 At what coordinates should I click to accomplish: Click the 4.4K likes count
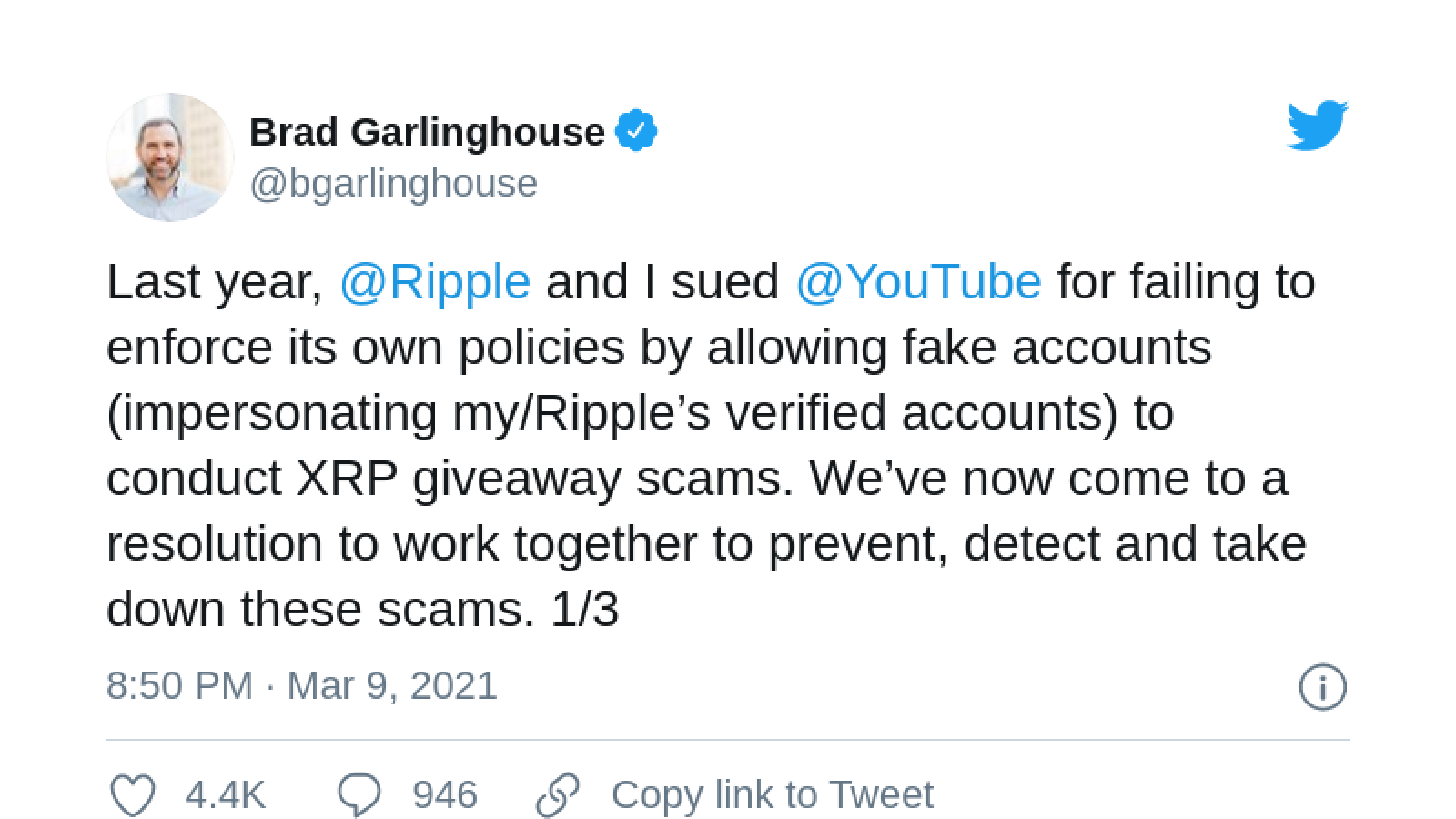pos(225,794)
